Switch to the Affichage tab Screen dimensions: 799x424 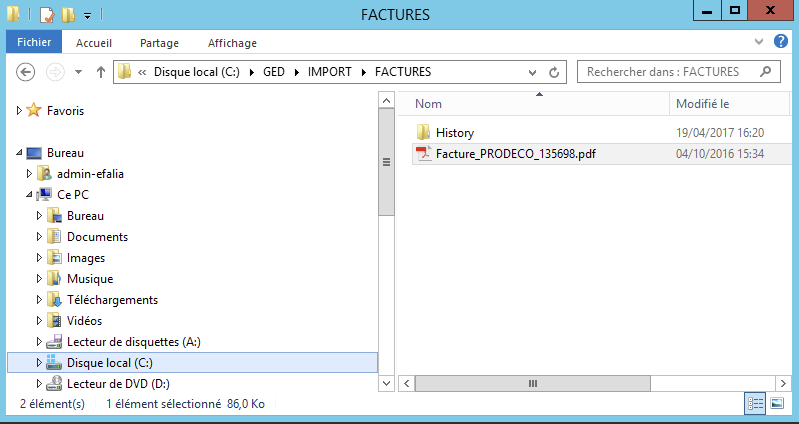[232, 43]
